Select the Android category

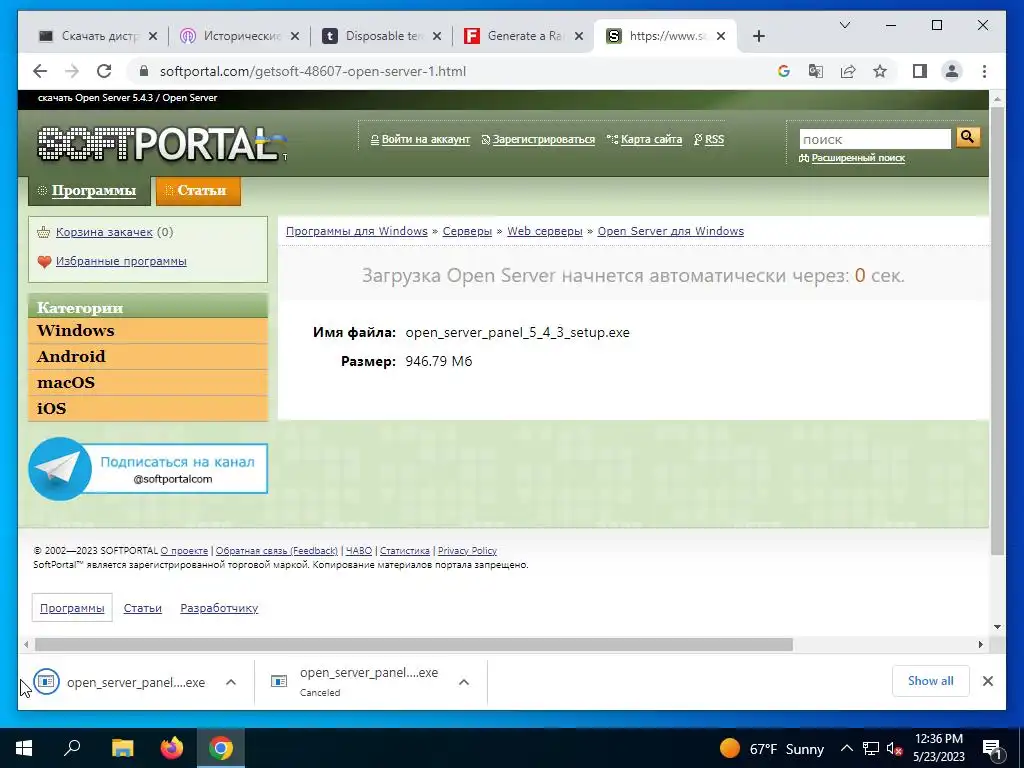(148, 357)
